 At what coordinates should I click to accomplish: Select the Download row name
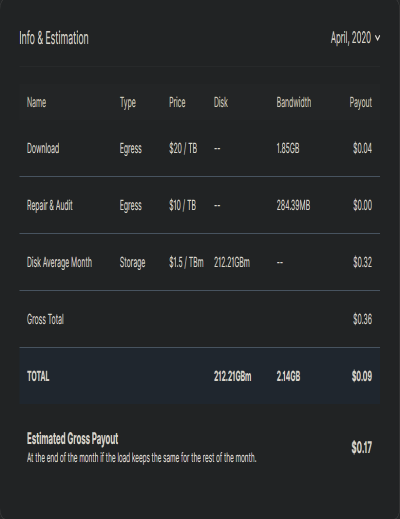pos(43,148)
